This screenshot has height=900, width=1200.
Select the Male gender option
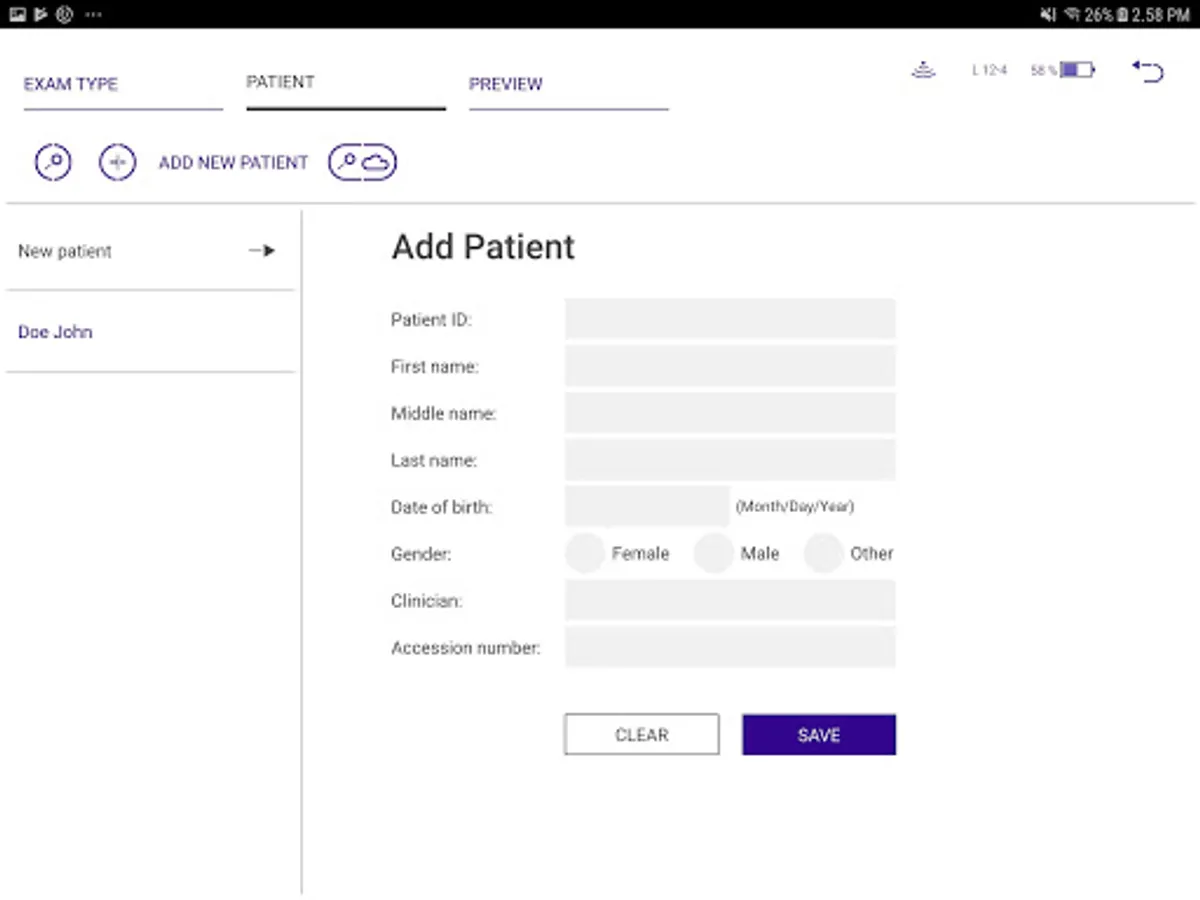tap(714, 553)
